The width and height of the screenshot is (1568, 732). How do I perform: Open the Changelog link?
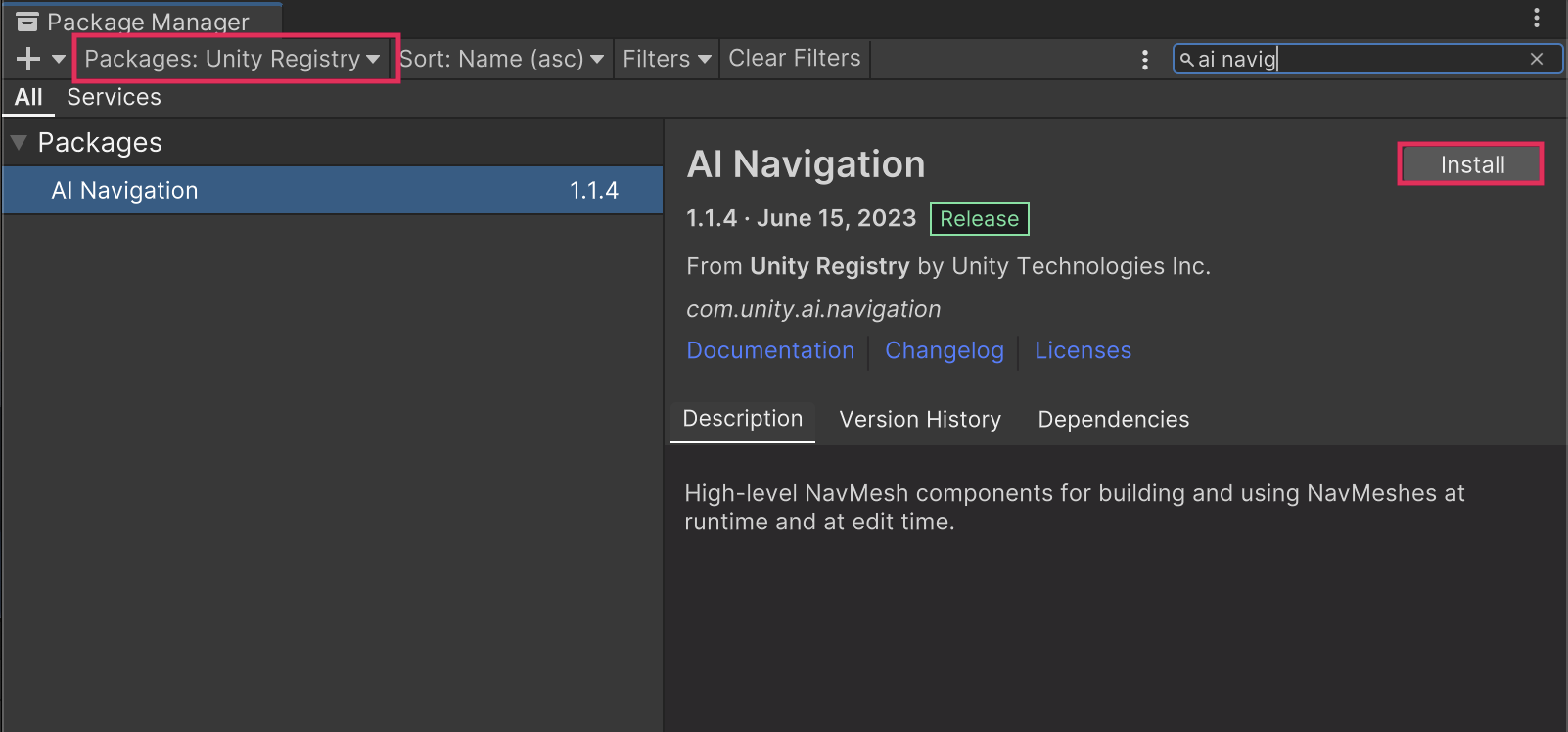[944, 350]
